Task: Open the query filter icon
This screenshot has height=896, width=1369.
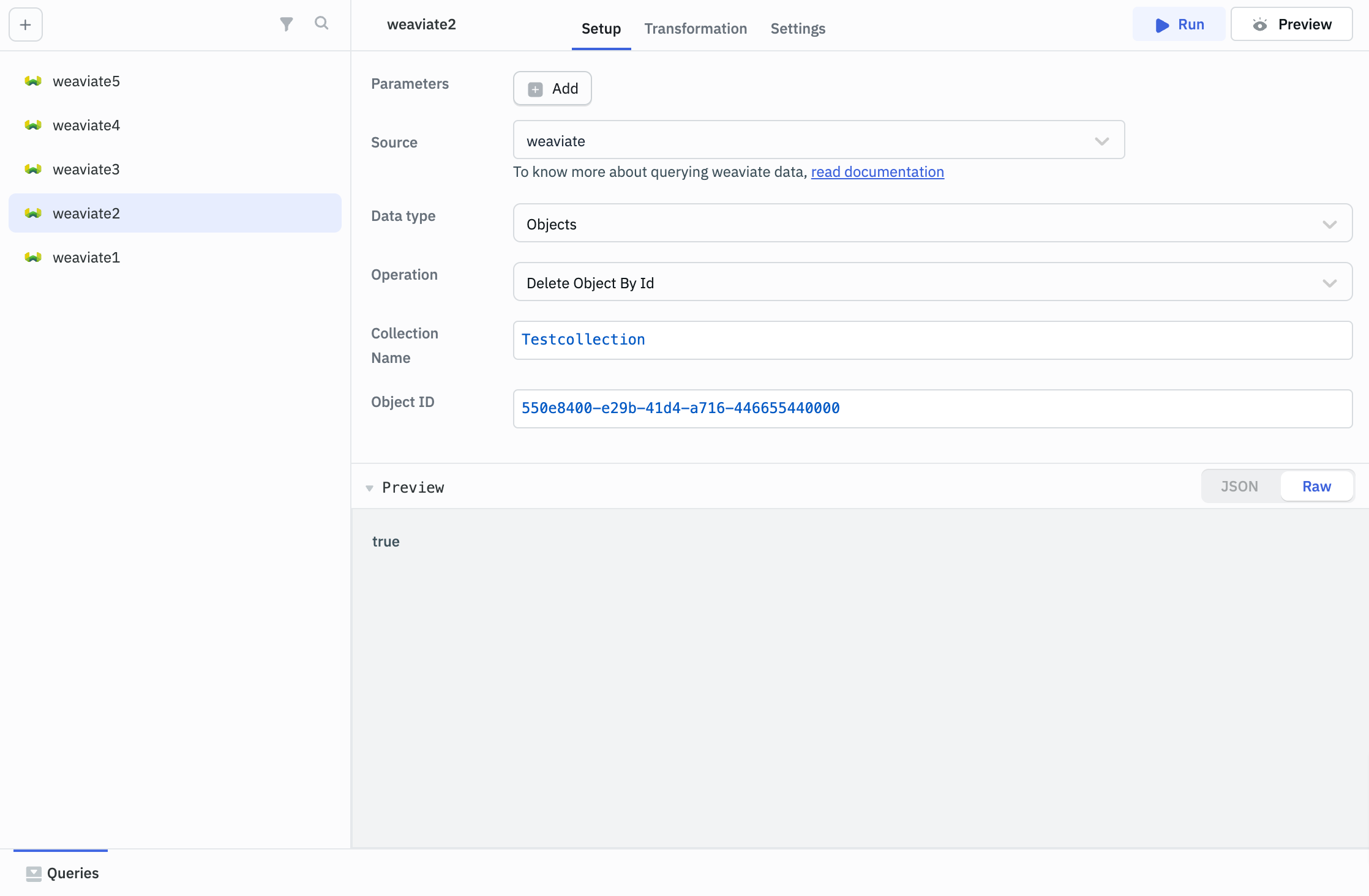Action: pyautogui.click(x=287, y=24)
